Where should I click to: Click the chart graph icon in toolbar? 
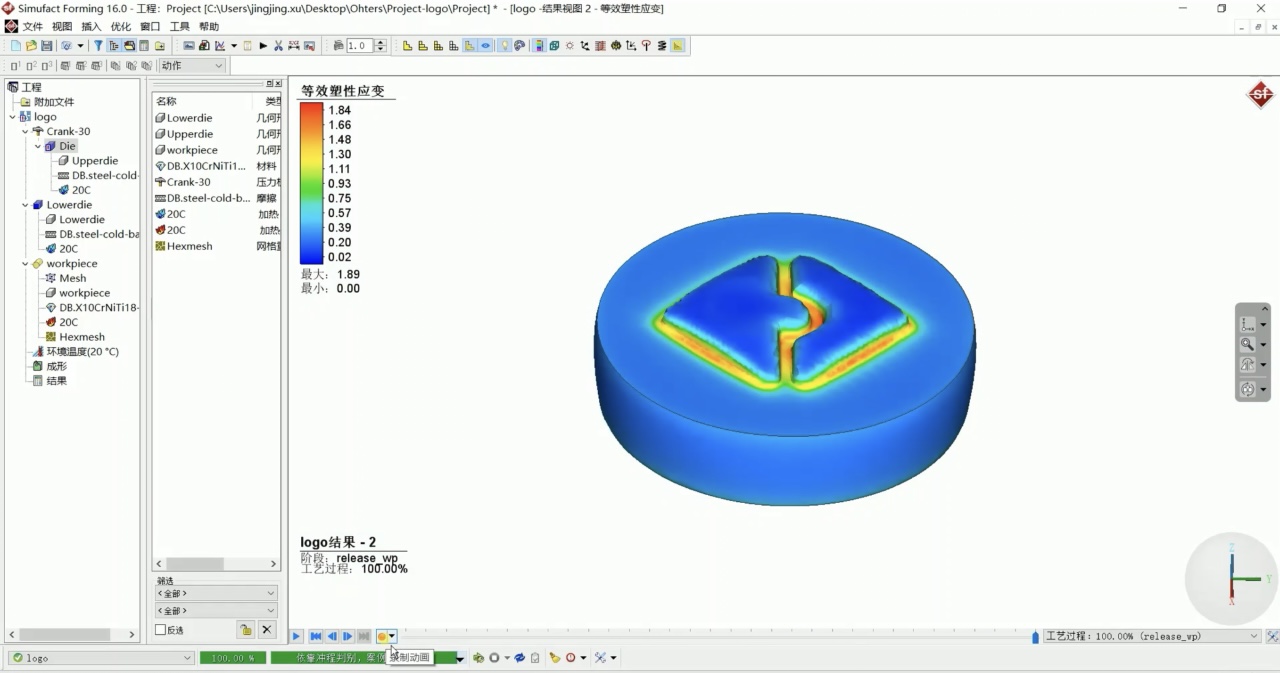(x=220, y=46)
